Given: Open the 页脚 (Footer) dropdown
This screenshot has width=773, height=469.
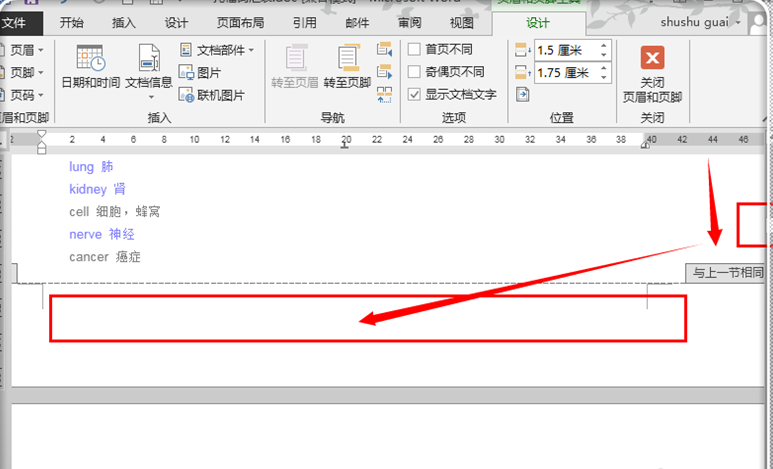Looking at the screenshot, I should click(21, 72).
